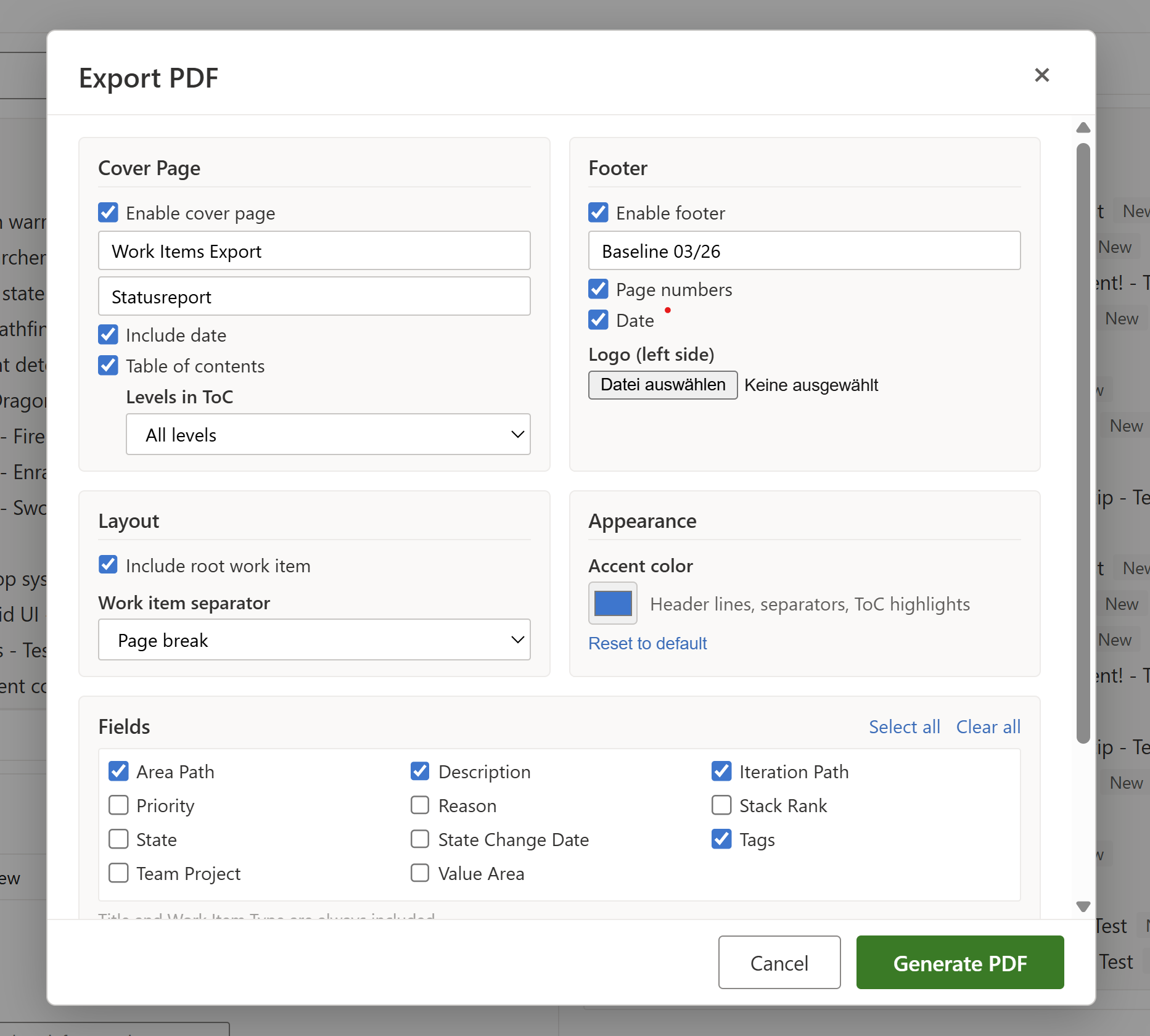Click Reset to default for accent color
This screenshot has width=1150, height=1036.
647,643
